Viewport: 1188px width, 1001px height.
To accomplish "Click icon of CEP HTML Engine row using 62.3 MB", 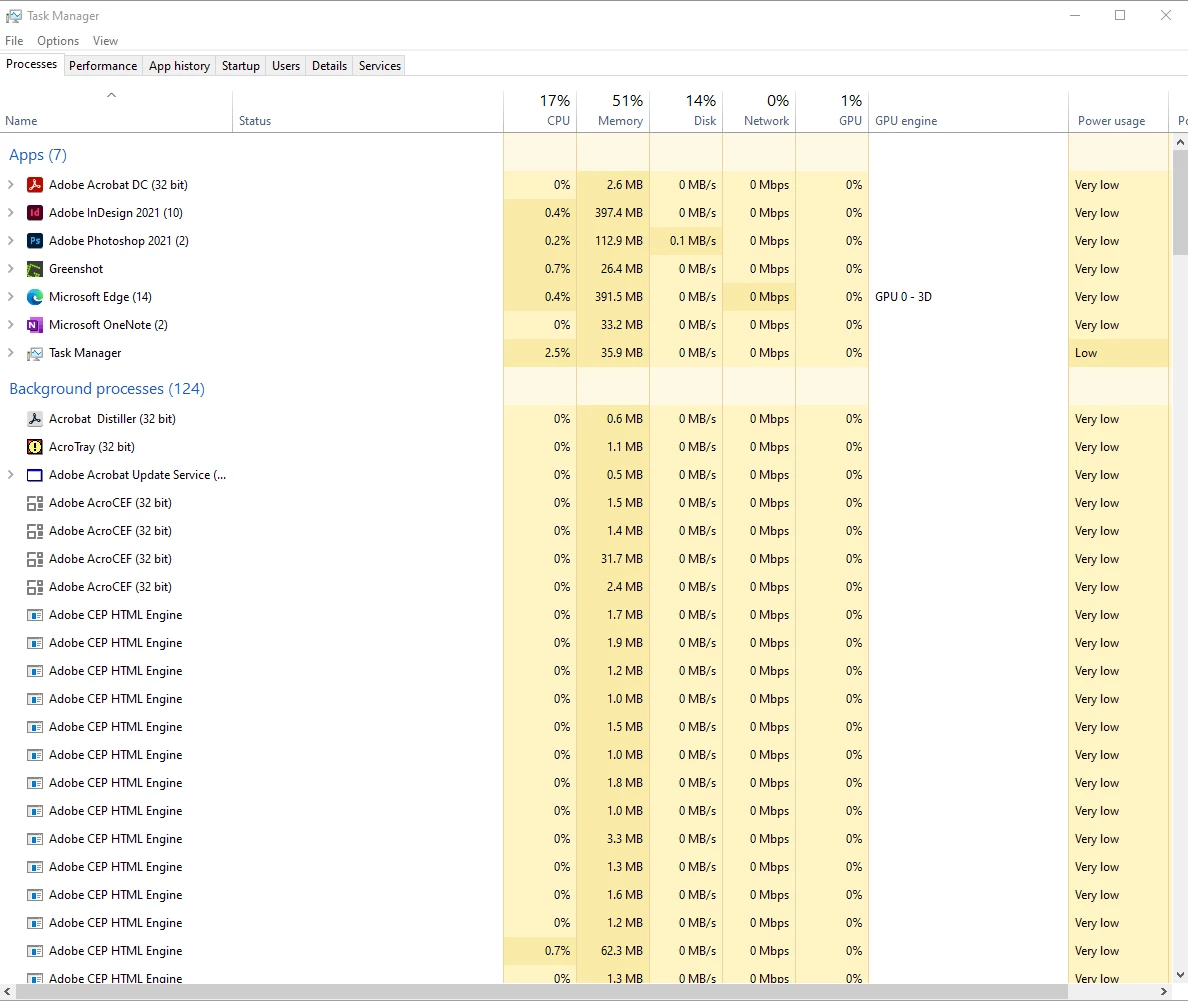I will [x=35, y=951].
